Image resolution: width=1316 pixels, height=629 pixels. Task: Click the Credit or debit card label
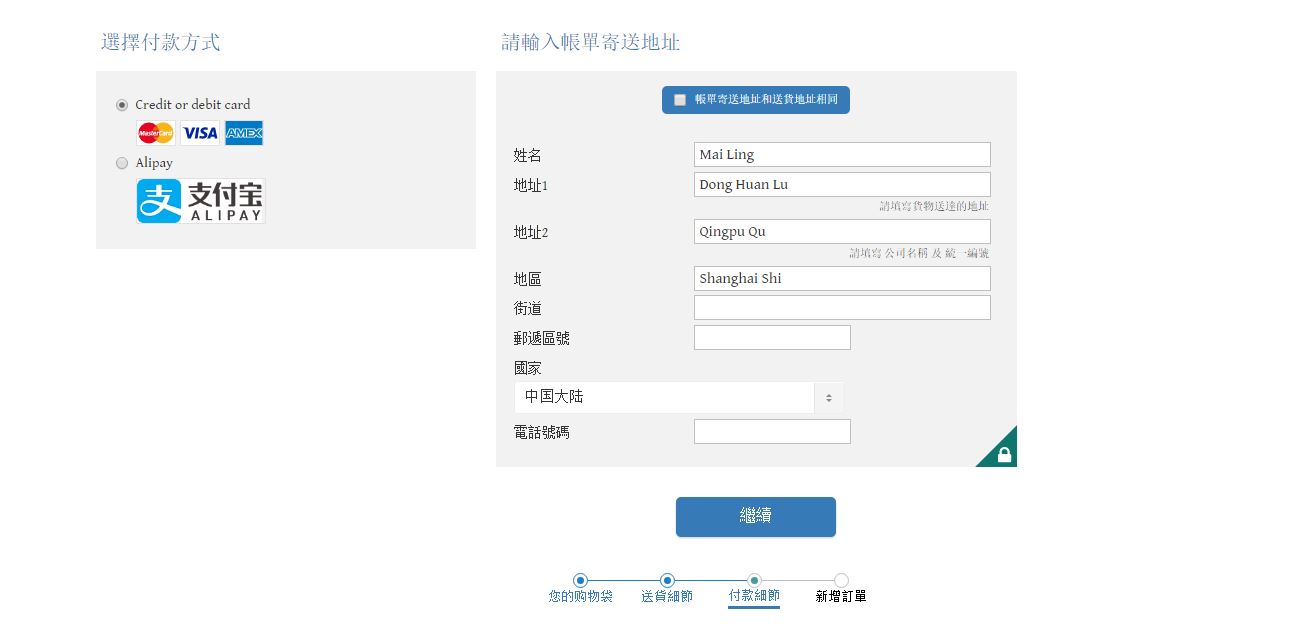193,105
